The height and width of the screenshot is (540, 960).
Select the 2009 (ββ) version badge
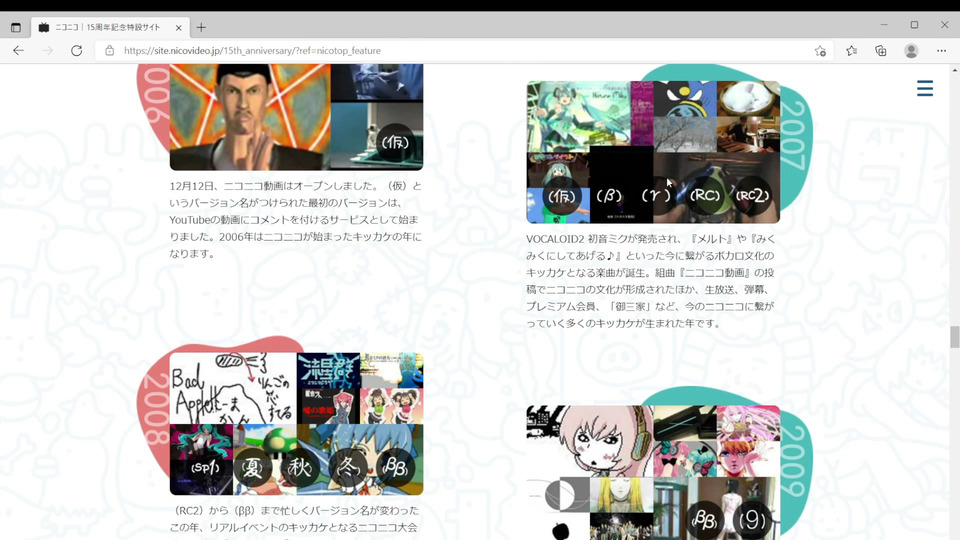click(x=704, y=520)
